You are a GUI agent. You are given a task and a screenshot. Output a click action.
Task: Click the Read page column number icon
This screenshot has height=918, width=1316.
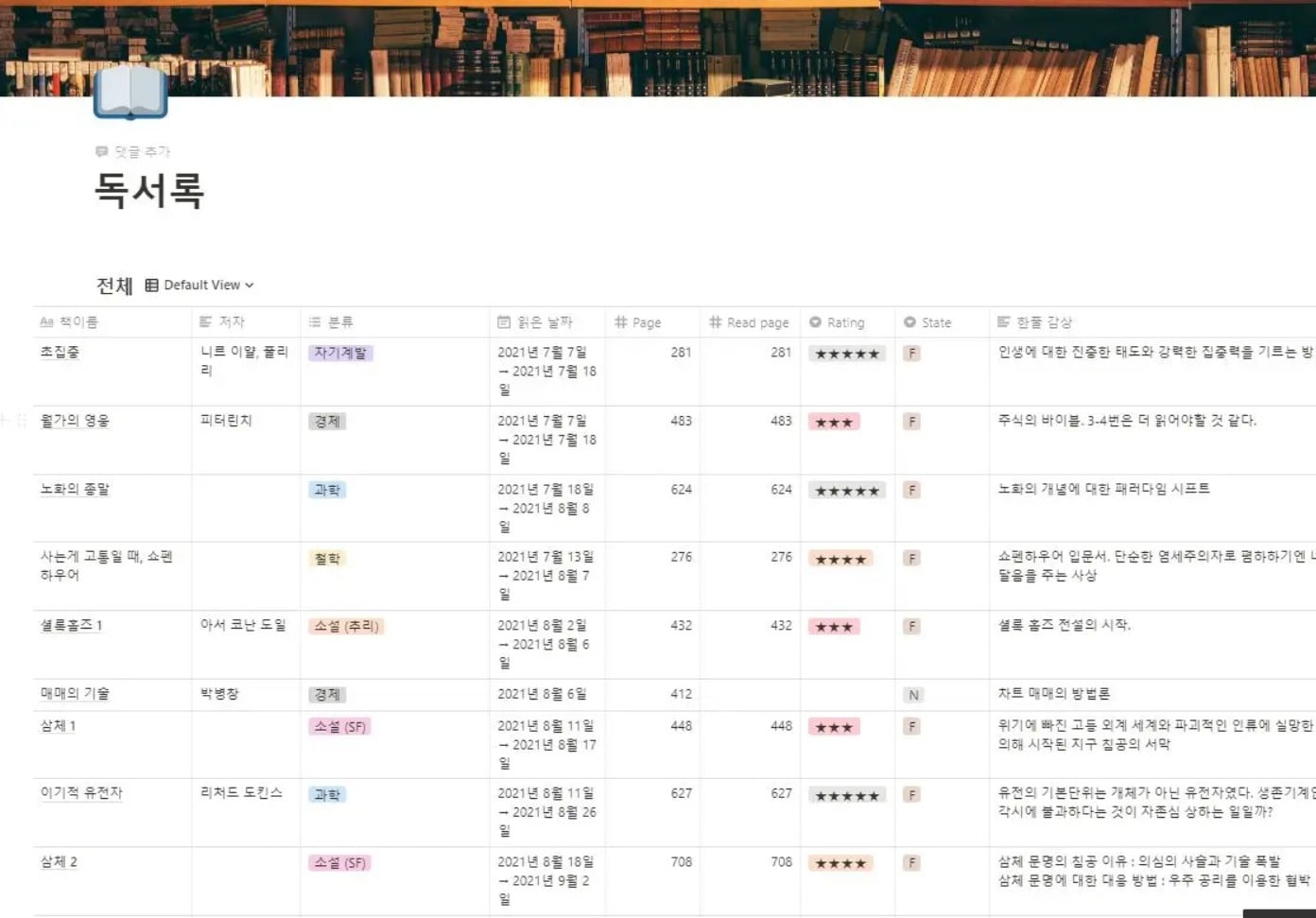coord(715,322)
